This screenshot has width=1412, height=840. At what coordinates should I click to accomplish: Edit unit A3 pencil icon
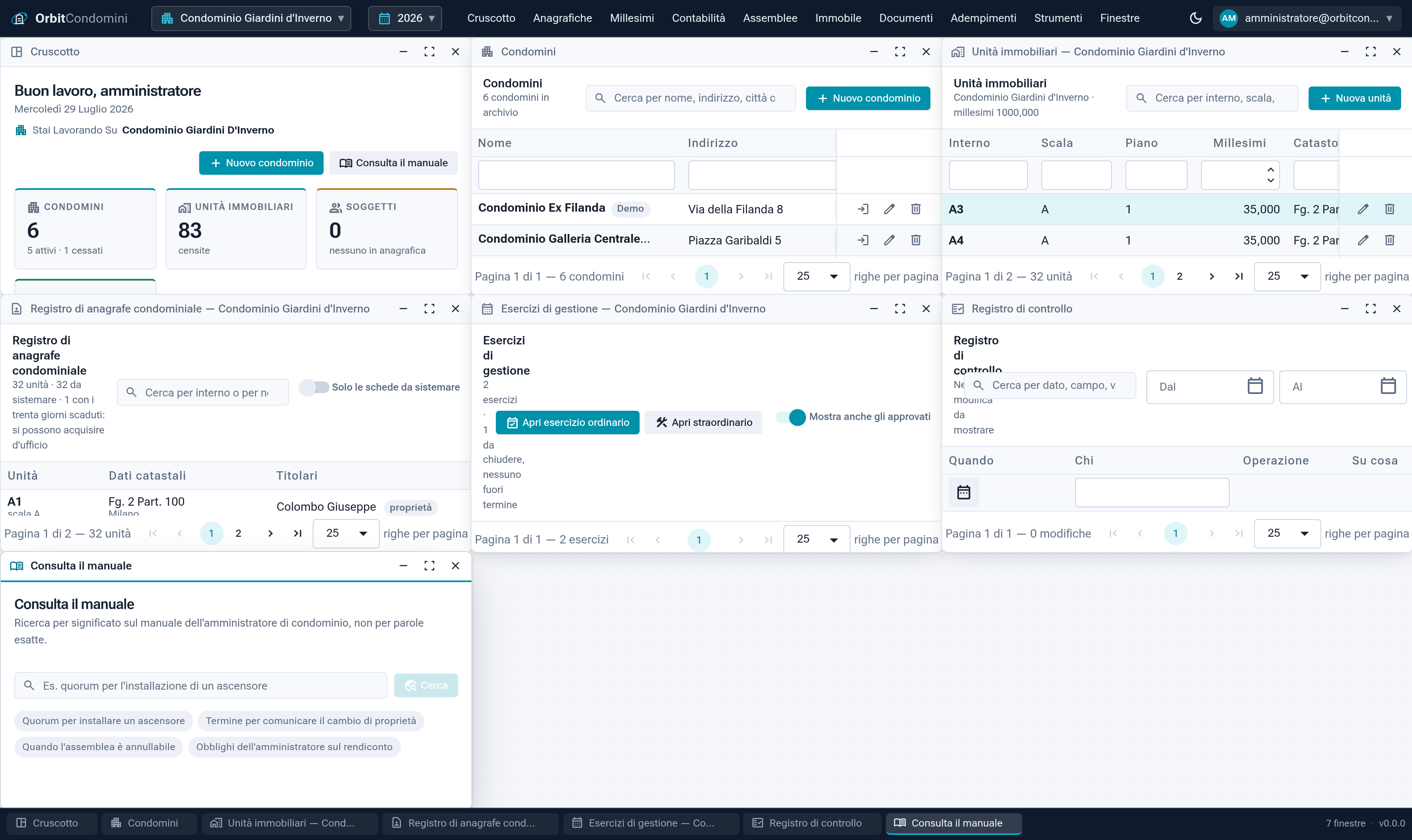(x=1363, y=209)
